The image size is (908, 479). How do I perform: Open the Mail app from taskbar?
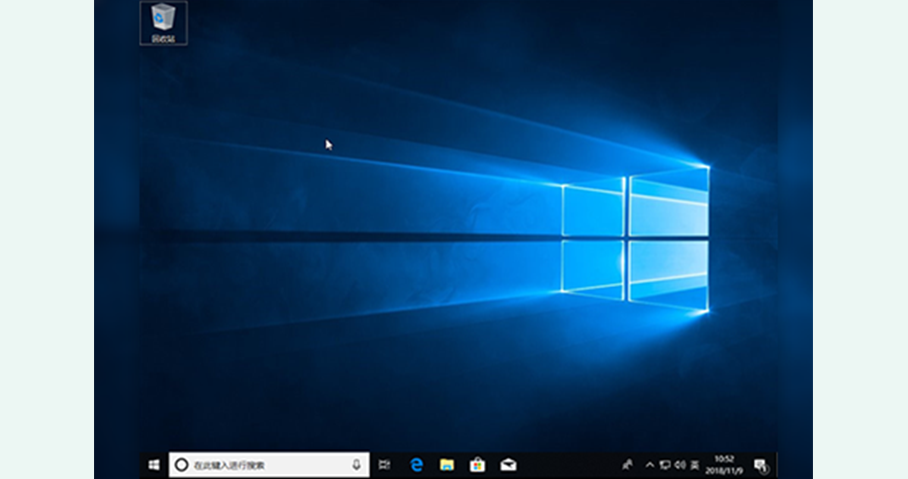508,465
